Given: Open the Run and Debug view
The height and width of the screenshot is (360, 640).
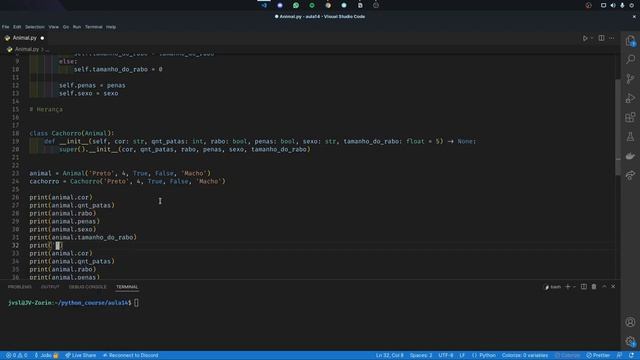Looking at the screenshot, I should [x=630, y=98].
